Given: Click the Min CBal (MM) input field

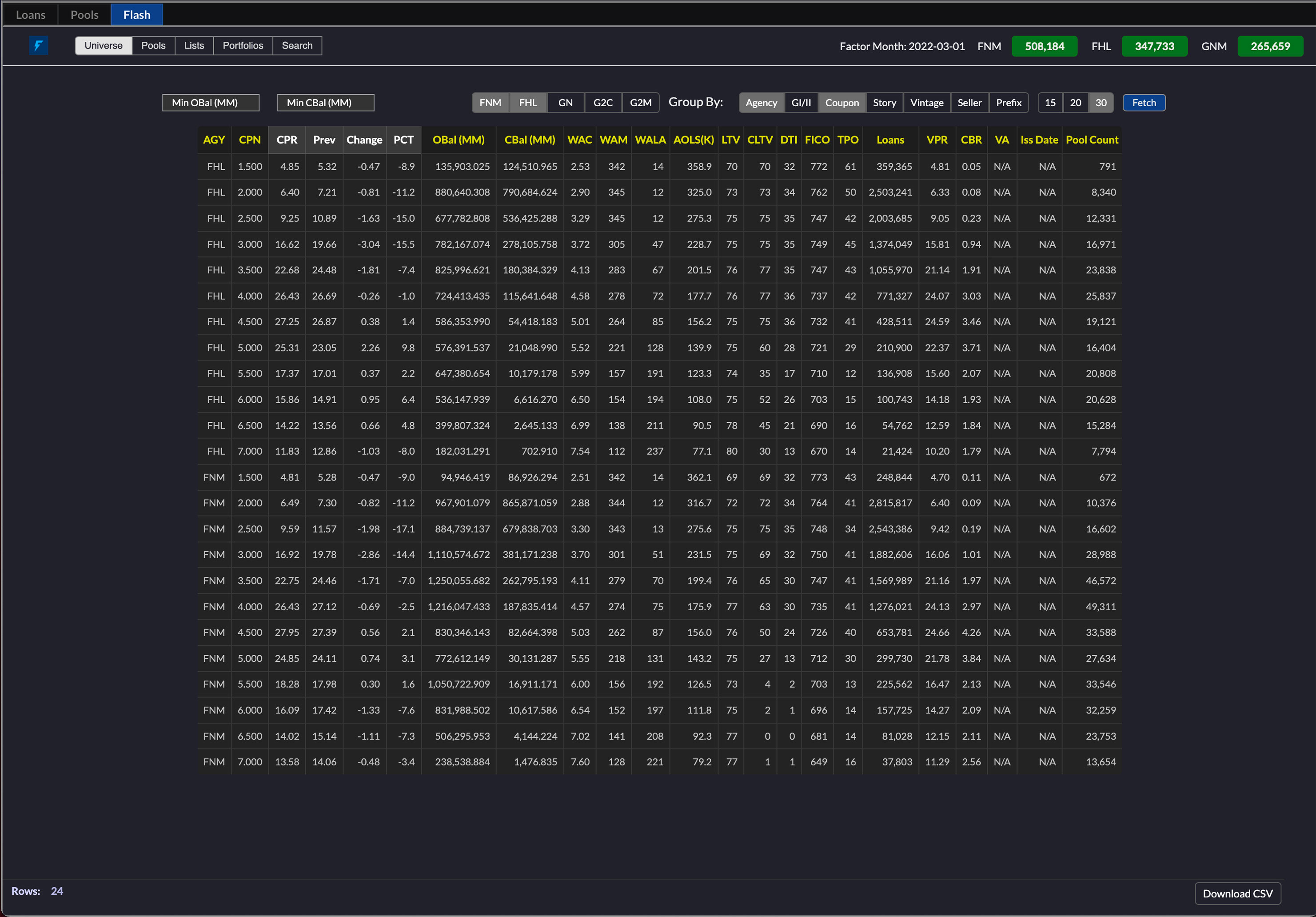Looking at the screenshot, I should point(326,103).
